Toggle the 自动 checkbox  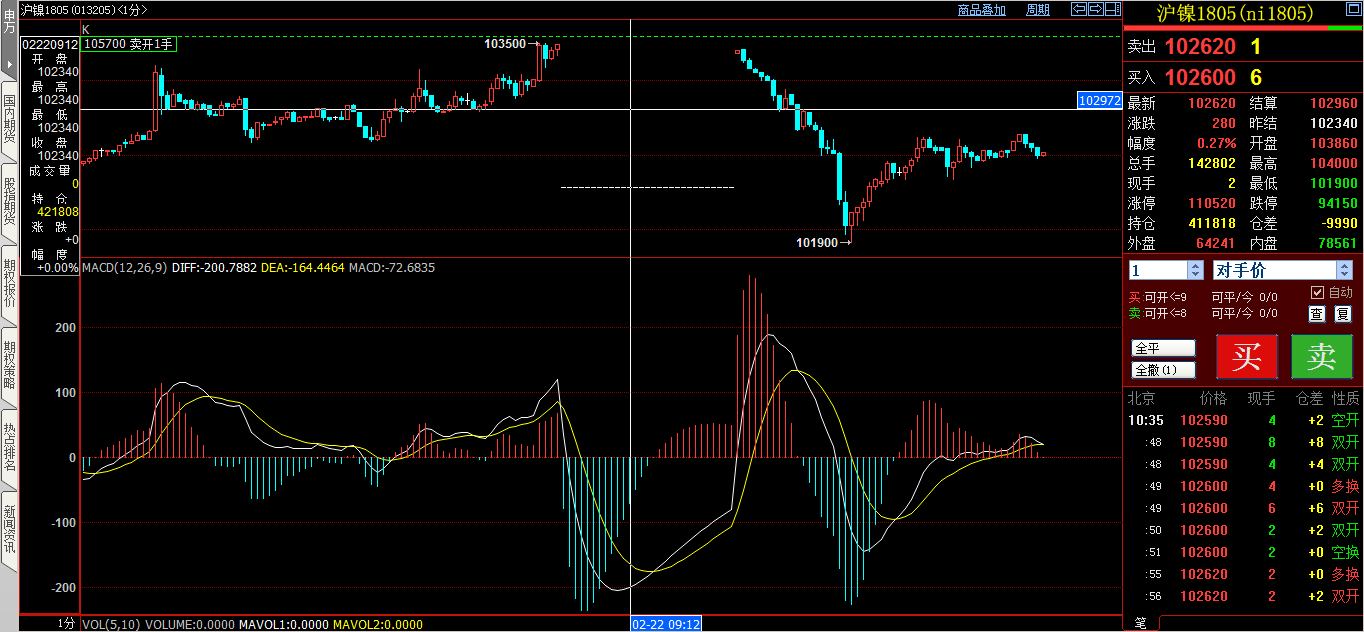[x=1317, y=292]
